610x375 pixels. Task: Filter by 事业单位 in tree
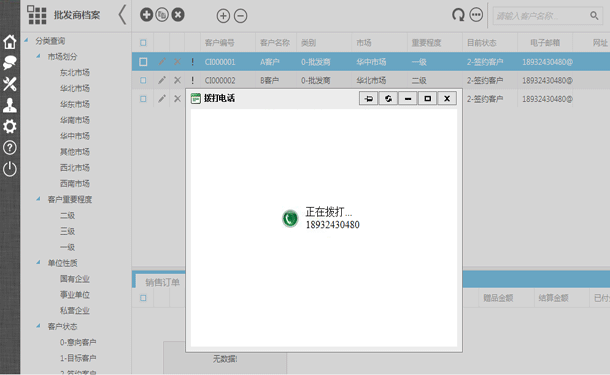pyautogui.click(x=75, y=294)
